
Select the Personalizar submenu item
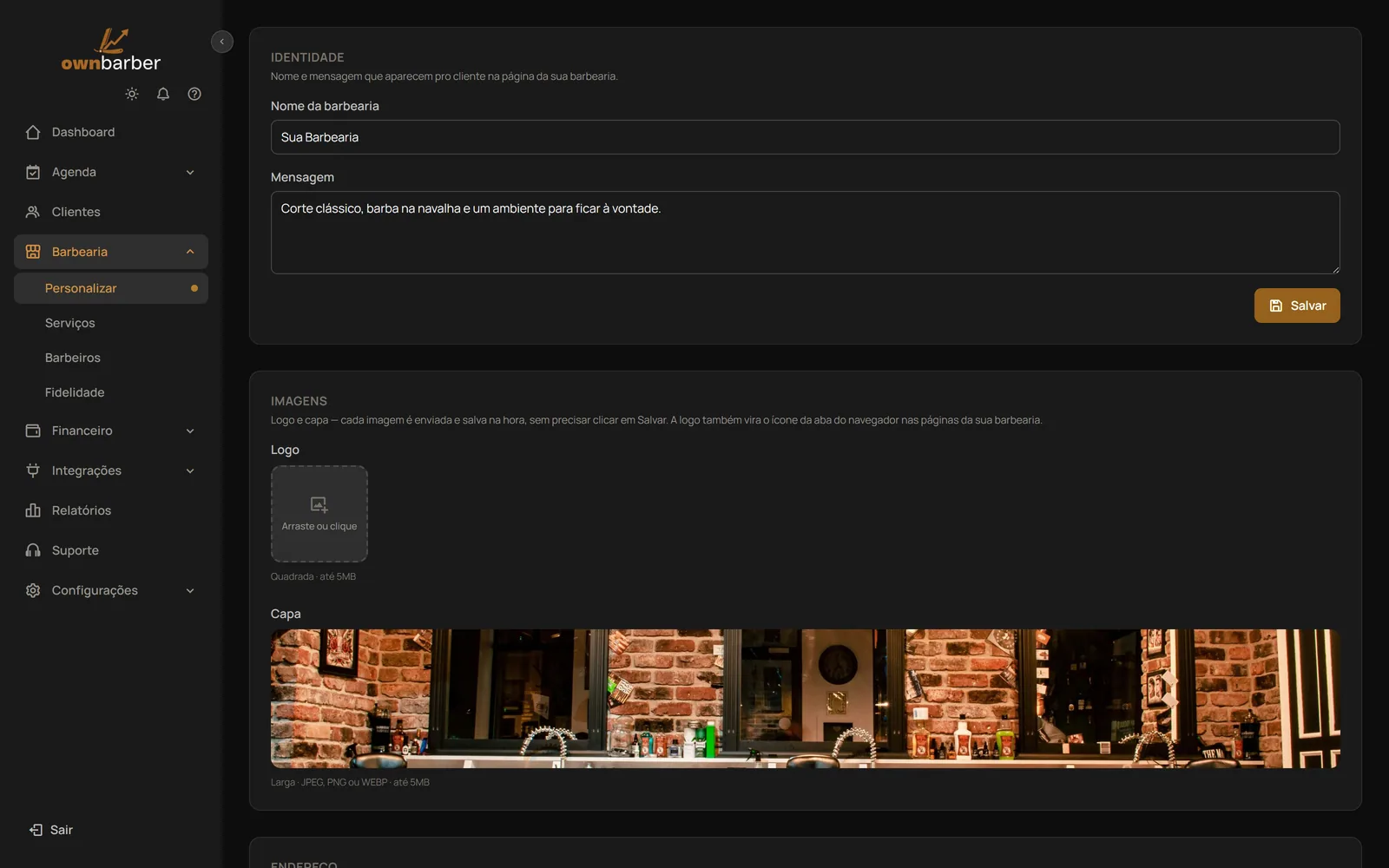[x=111, y=288]
